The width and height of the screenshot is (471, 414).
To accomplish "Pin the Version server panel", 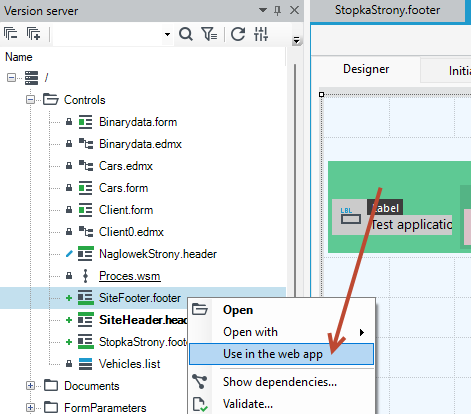I will click(x=277, y=11).
